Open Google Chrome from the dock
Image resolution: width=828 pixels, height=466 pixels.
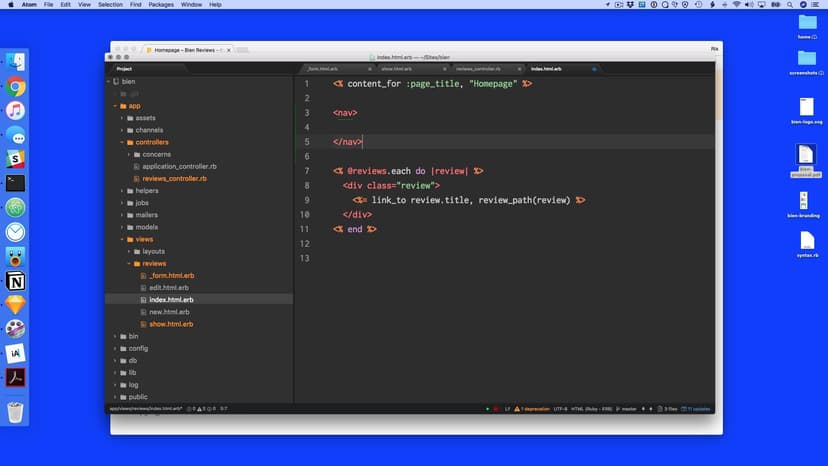[15, 87]
